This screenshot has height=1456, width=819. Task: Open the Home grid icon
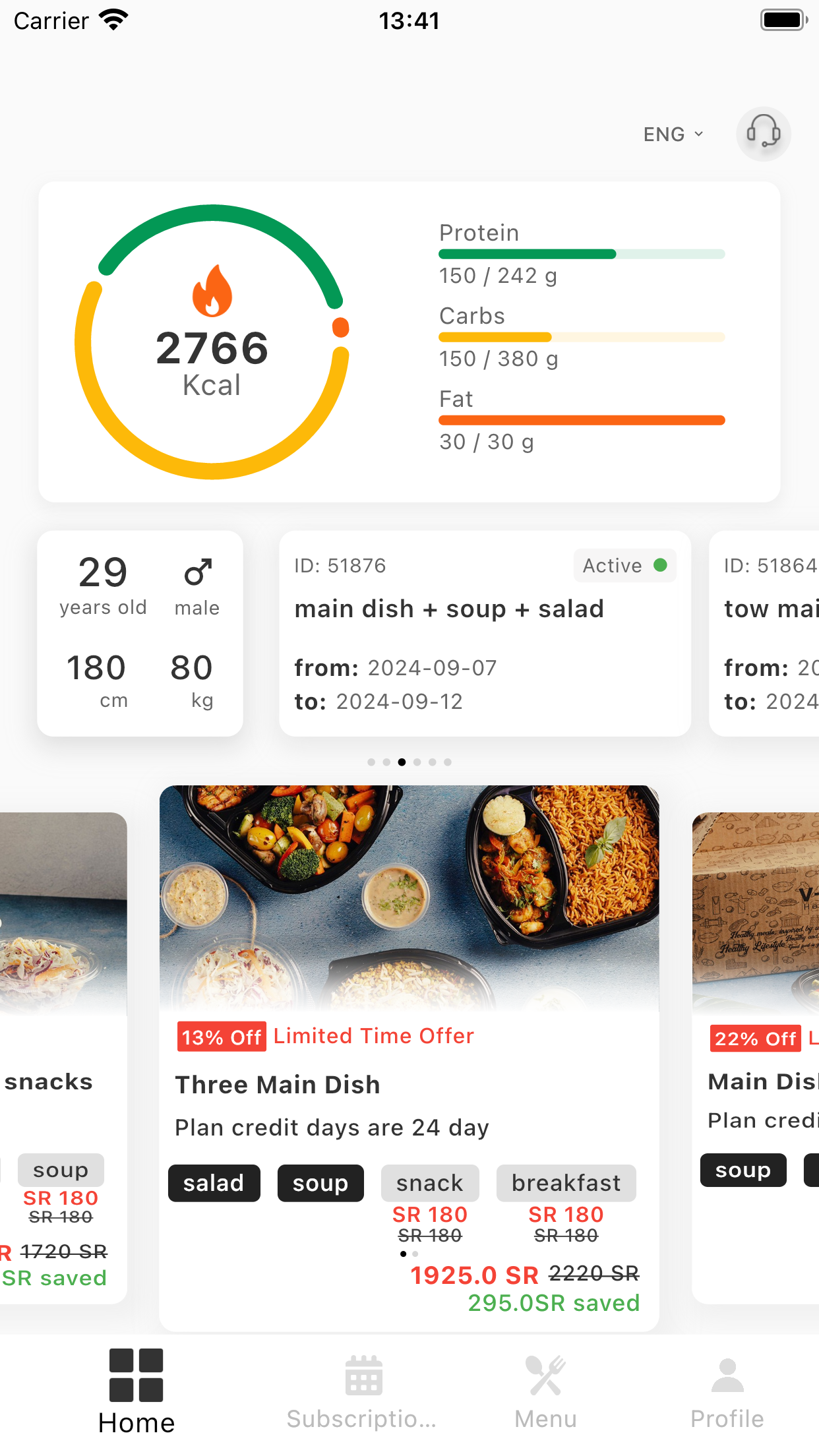[x=136, y=1375]
